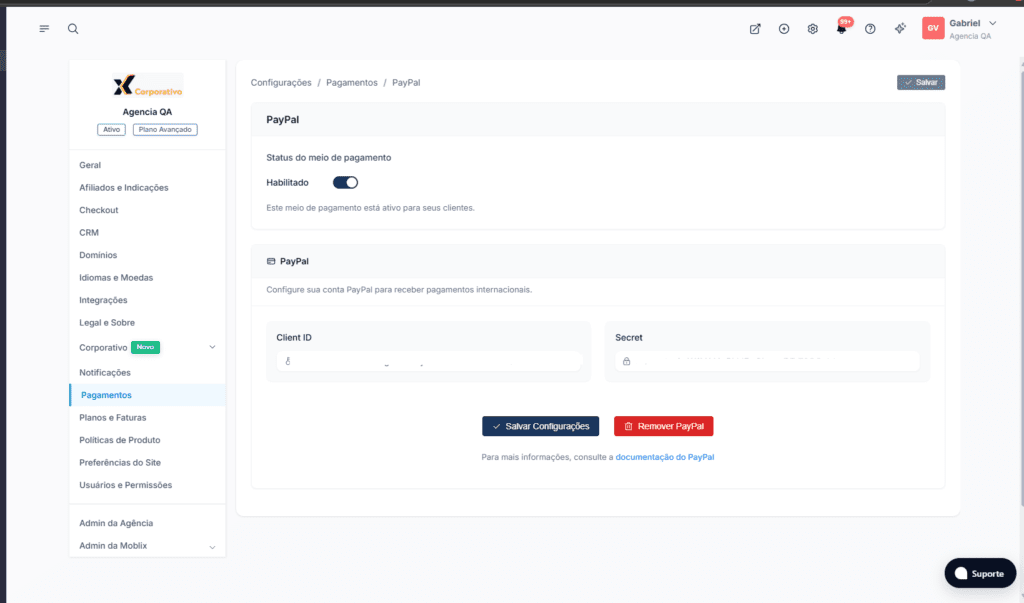This screenshot has height=603, width=1024.
Task: Open the Corporativo menu item
Action: click(103, 348)
